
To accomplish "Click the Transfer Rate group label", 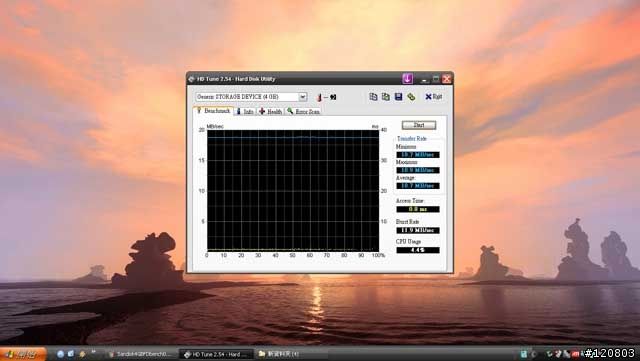I will 412,139.
